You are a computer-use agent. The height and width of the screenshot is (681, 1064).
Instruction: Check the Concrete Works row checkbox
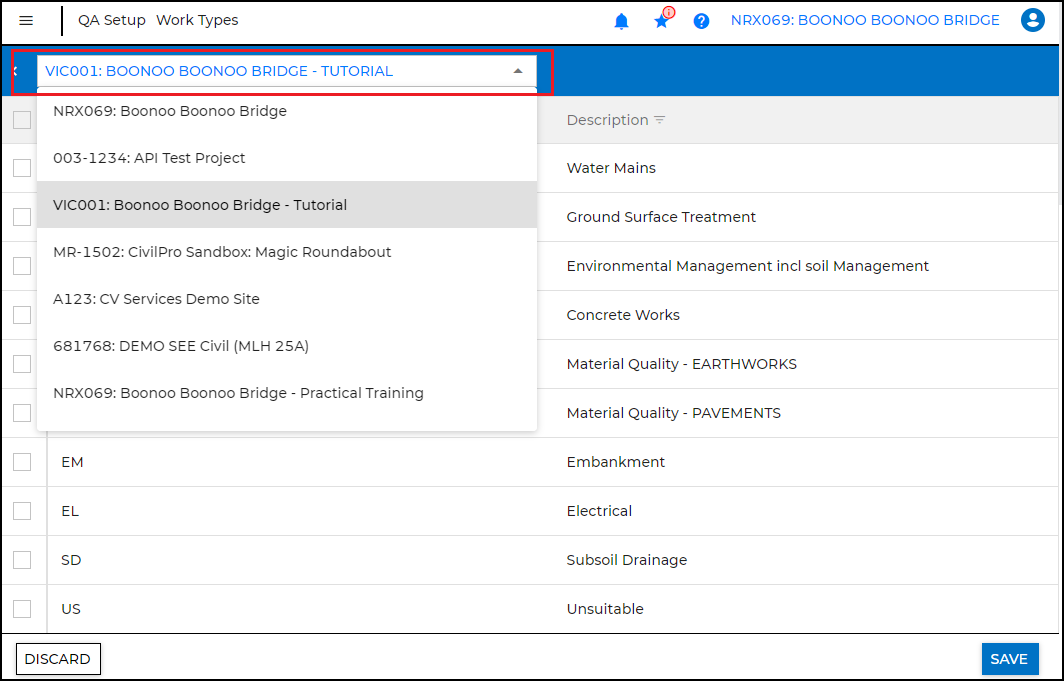tap(22, 315)
